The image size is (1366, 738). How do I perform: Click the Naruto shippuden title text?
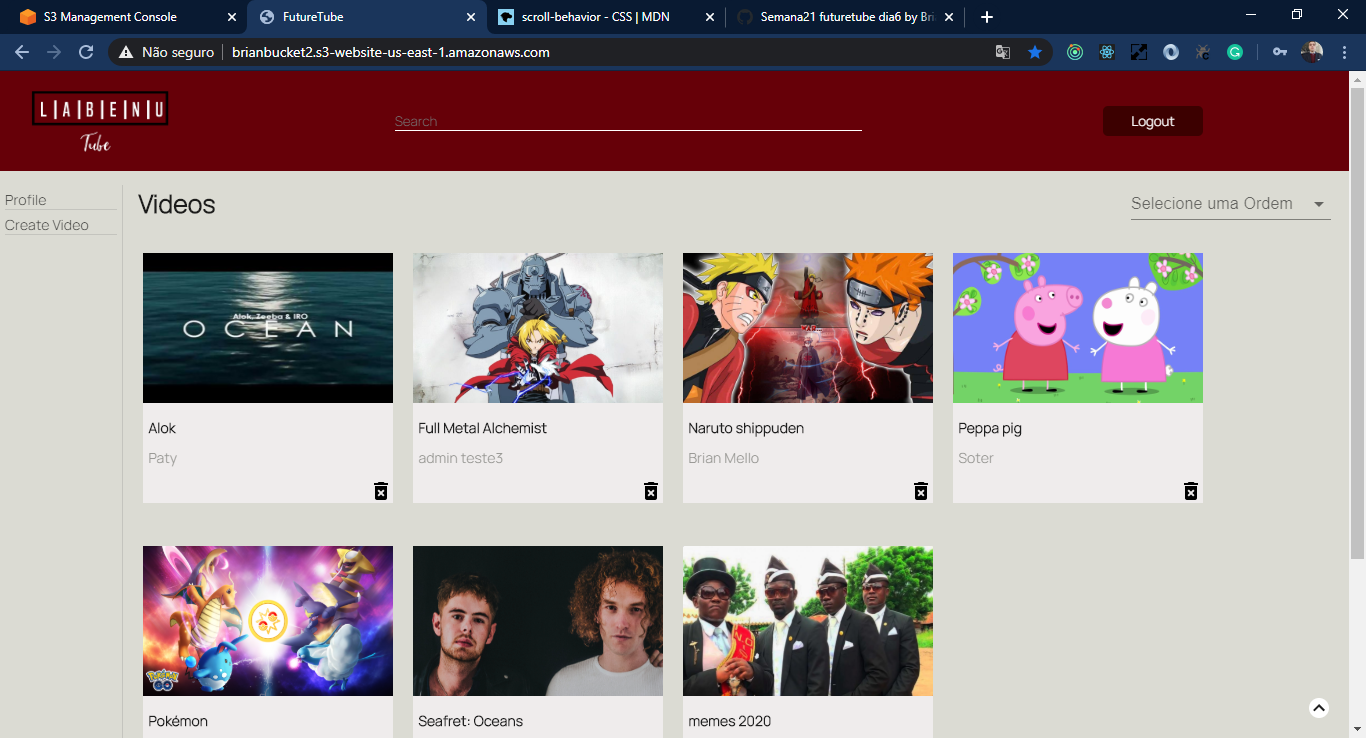[x=746, y=428]
